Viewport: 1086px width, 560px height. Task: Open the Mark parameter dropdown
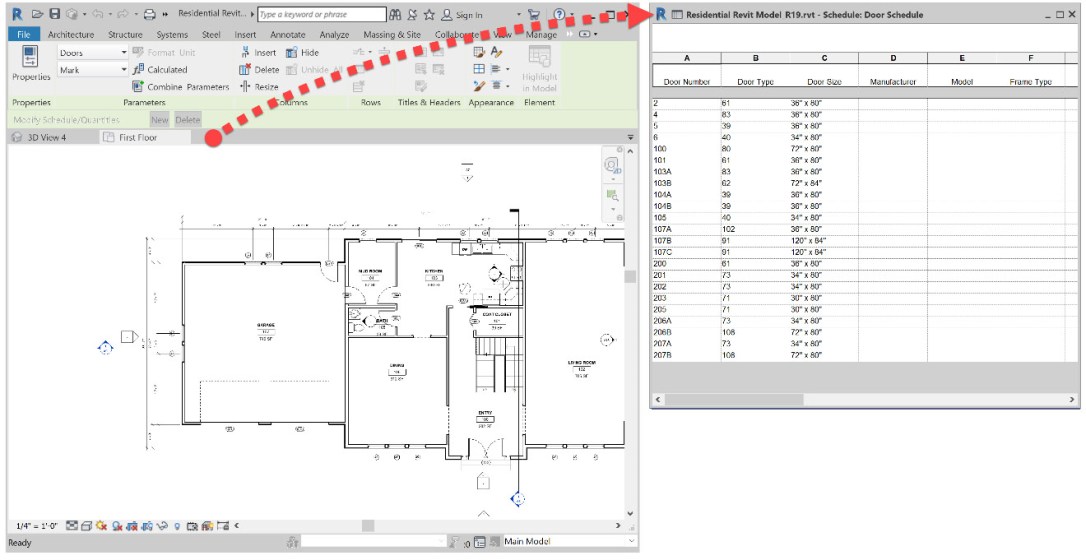124,70
